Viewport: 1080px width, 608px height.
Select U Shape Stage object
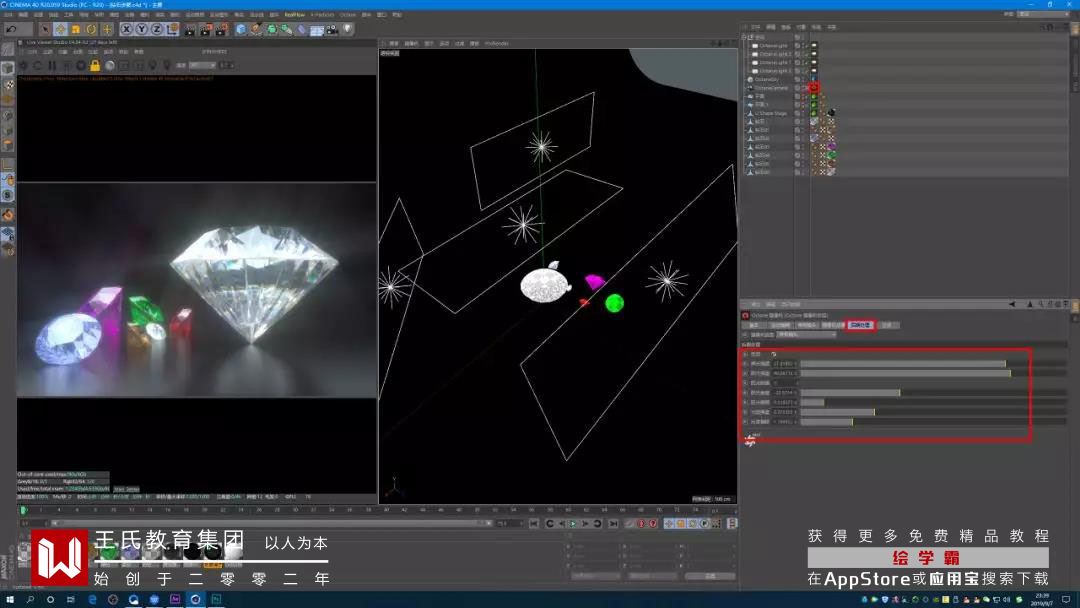click(x=771, y=113)
